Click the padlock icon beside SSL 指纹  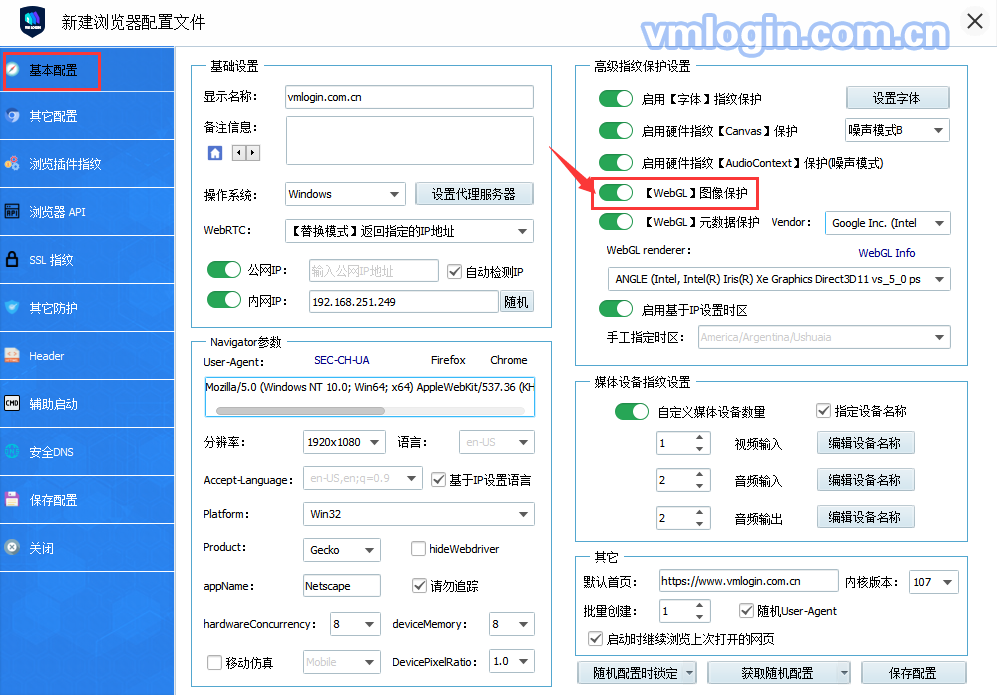pos(12,259)
